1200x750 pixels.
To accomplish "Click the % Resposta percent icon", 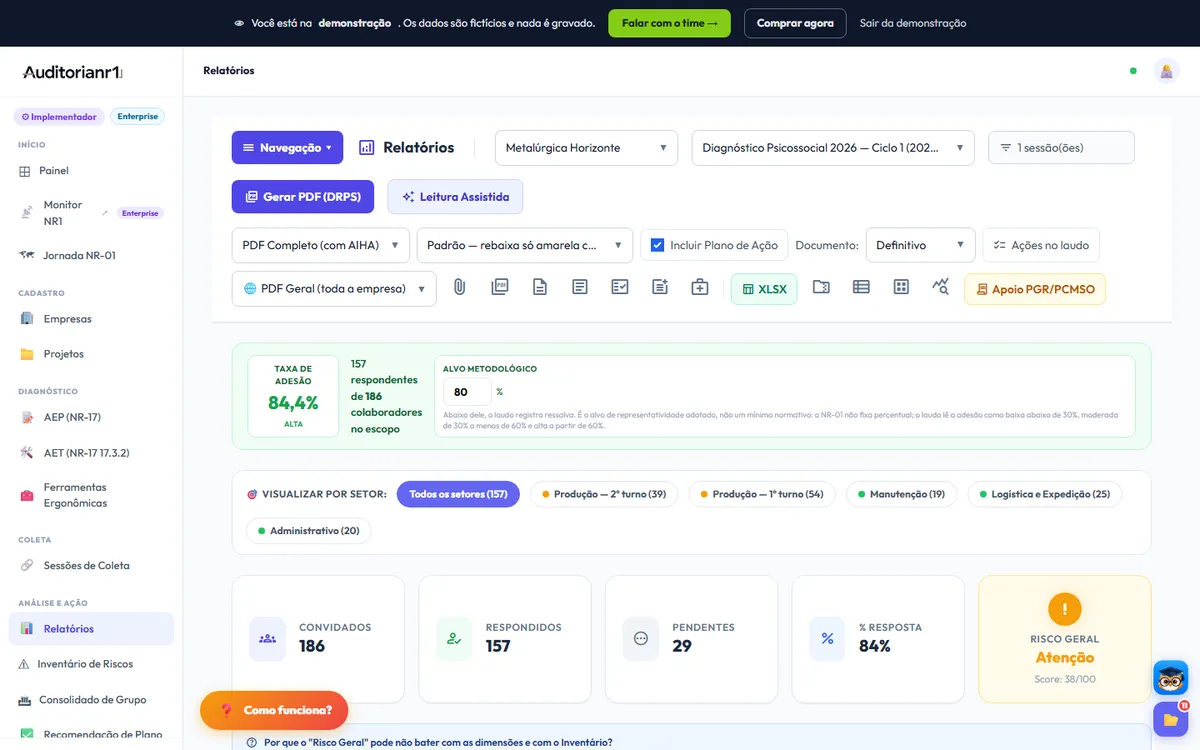I will coord(827,638).
